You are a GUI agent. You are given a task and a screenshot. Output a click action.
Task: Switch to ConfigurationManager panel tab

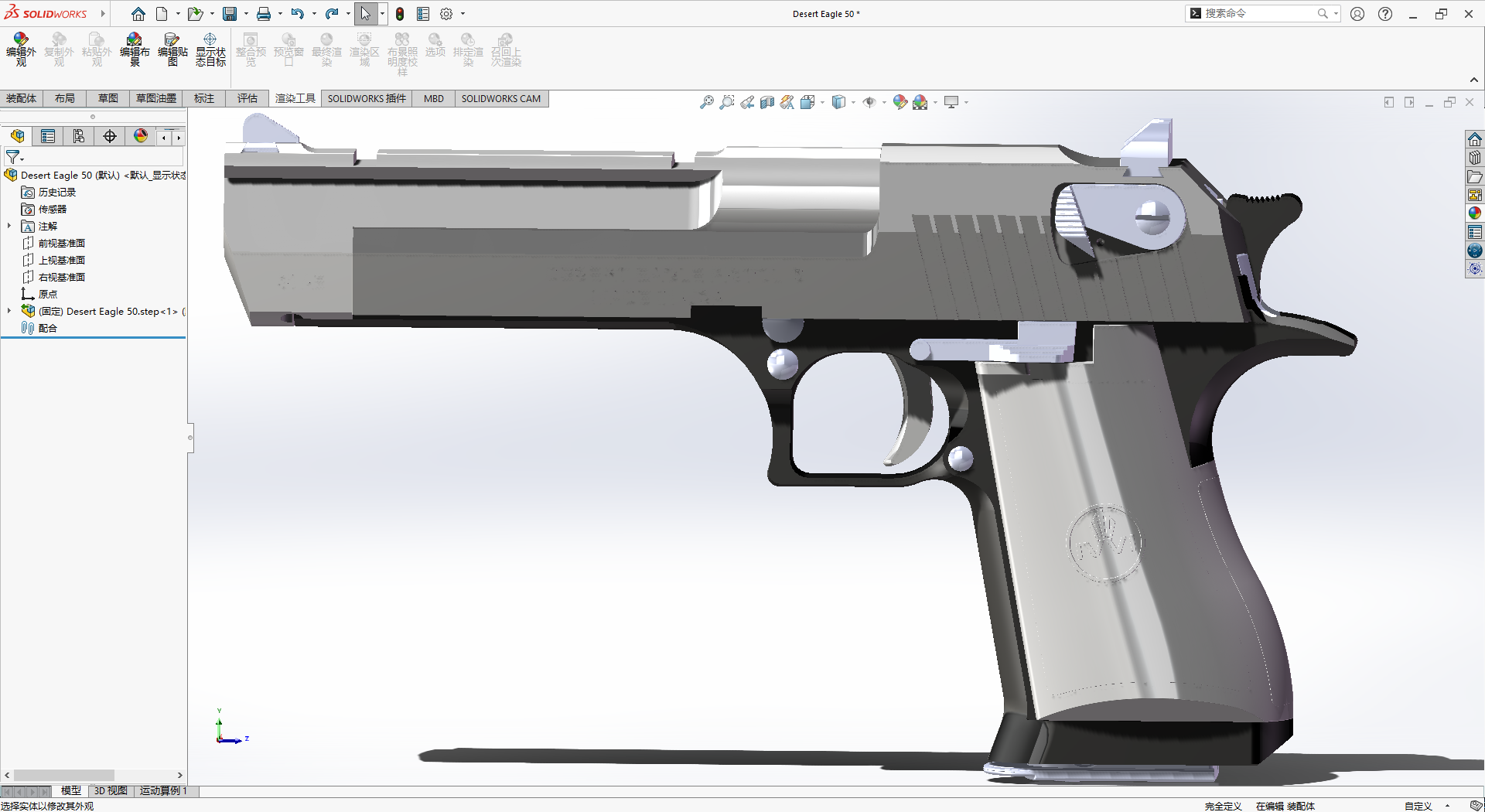click(79, 137)
